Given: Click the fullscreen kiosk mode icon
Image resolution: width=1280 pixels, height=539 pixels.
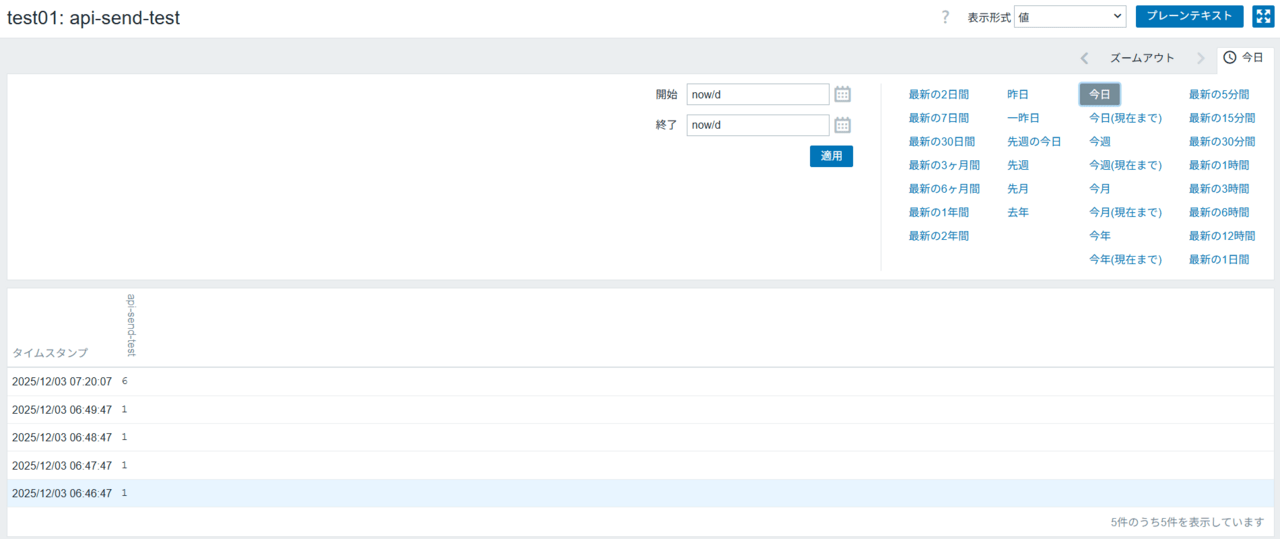Looking at the screenshot, I should [1262, 17].
